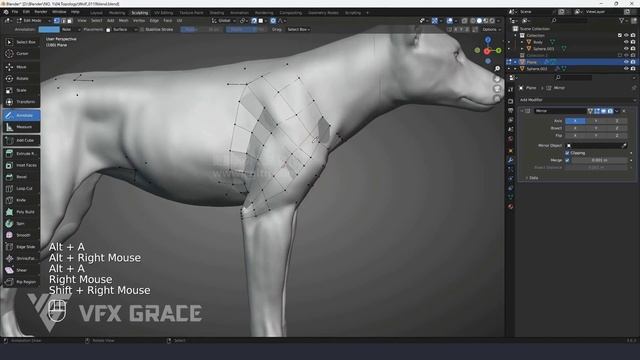
Task: Open the viewport View menu
Action: click(82, 20)
